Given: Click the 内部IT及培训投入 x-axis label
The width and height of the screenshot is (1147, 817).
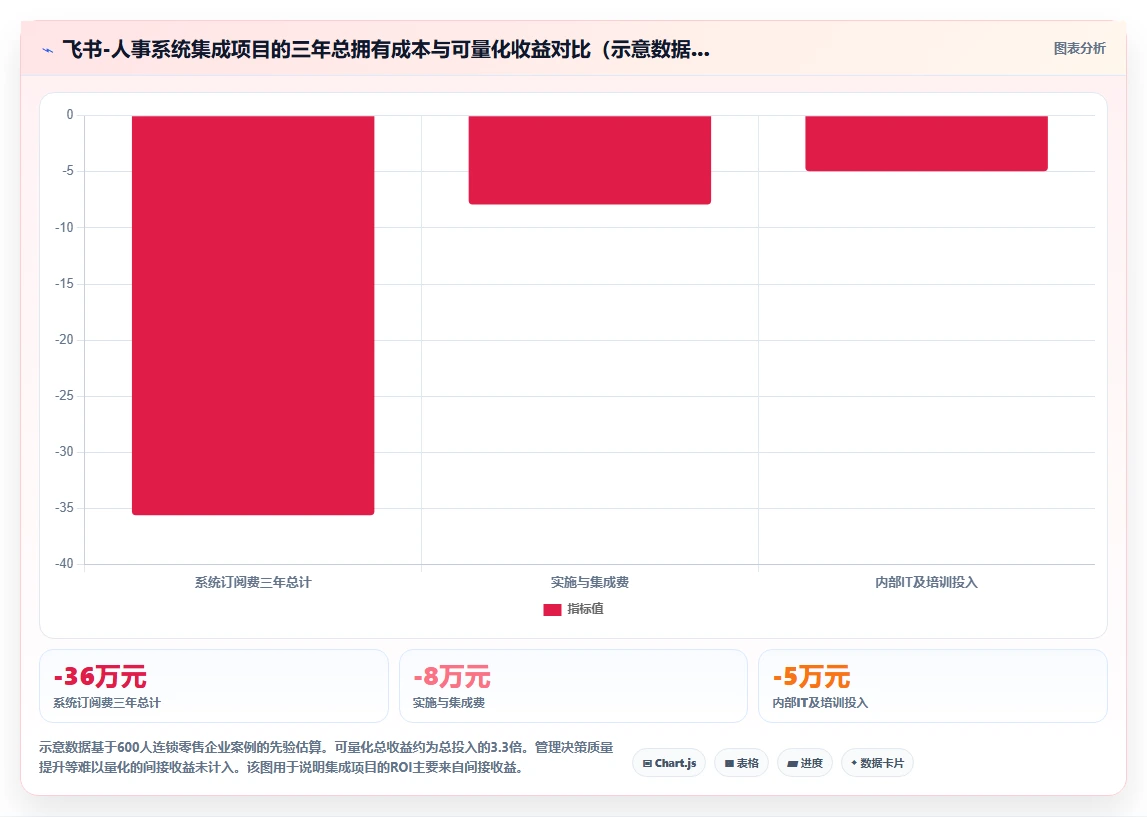Looking at the screenshot, I should pos(926,582).
